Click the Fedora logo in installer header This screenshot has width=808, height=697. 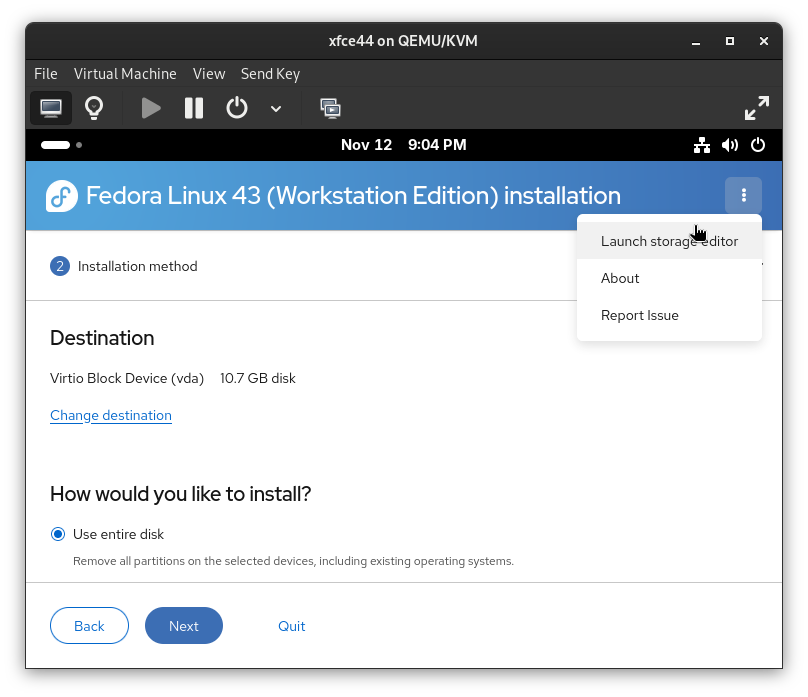(62, 196)
